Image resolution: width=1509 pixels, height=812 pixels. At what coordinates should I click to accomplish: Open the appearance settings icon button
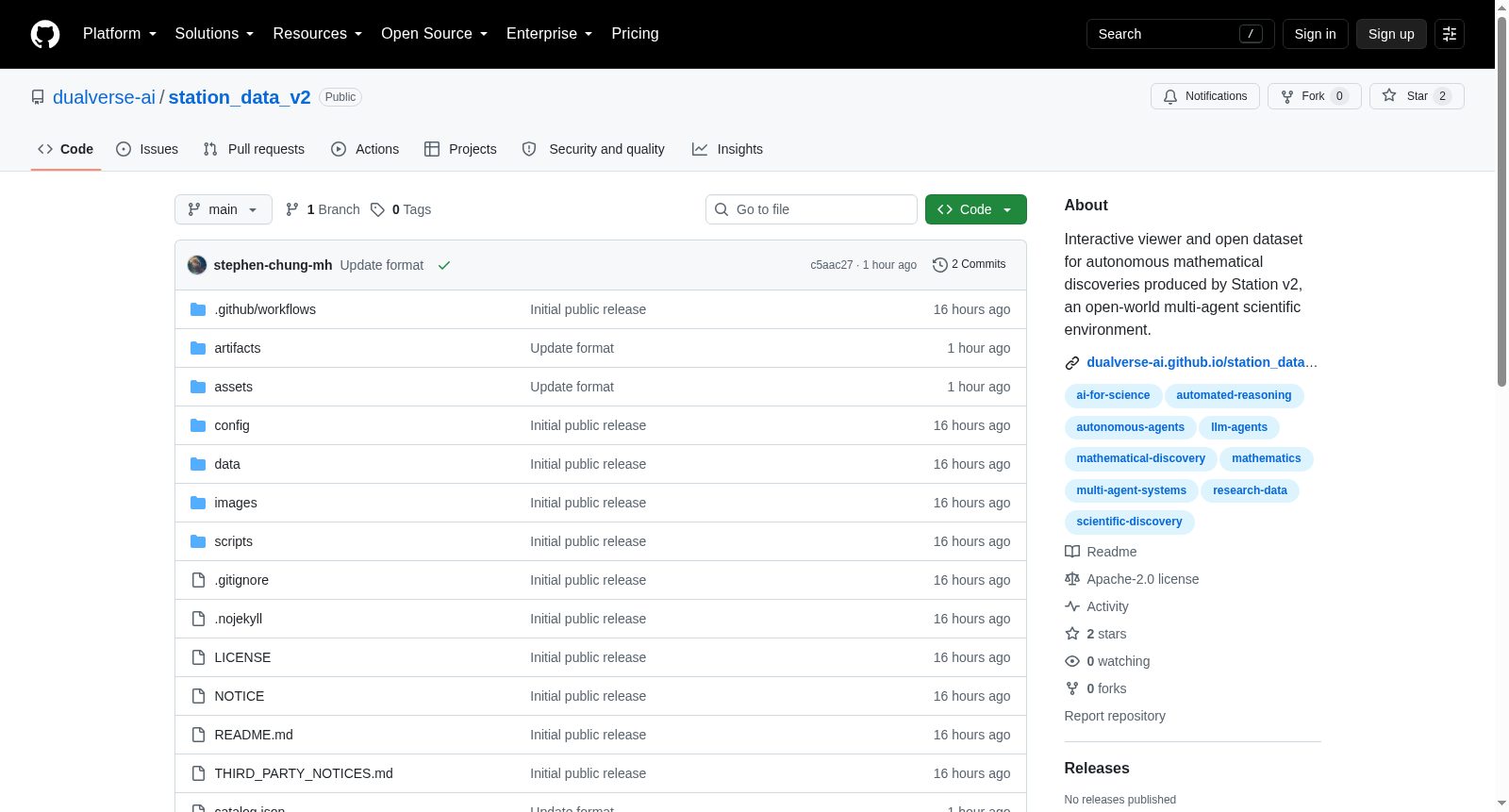[x=1450, y=34]
